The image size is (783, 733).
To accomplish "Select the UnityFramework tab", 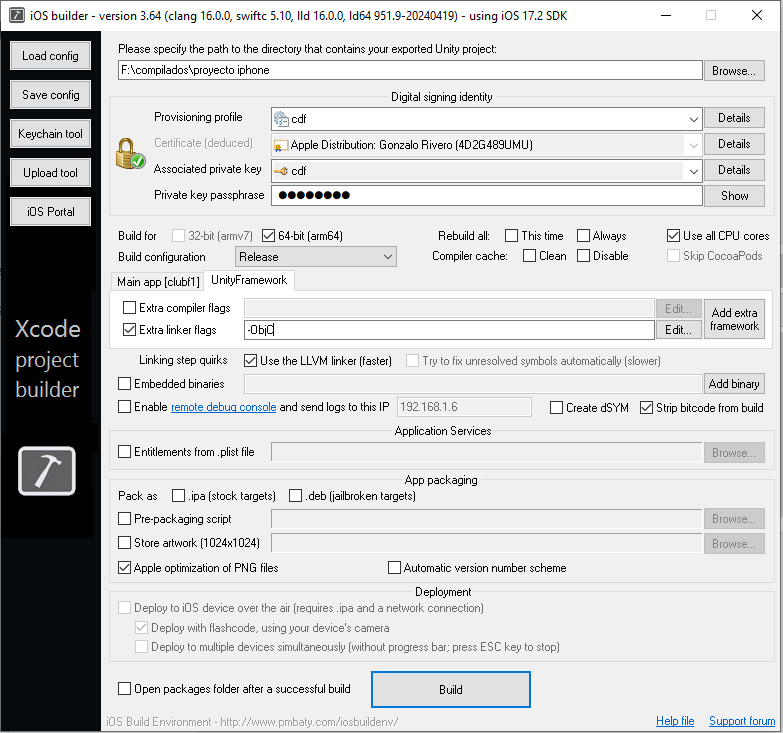I will (249, 280).
